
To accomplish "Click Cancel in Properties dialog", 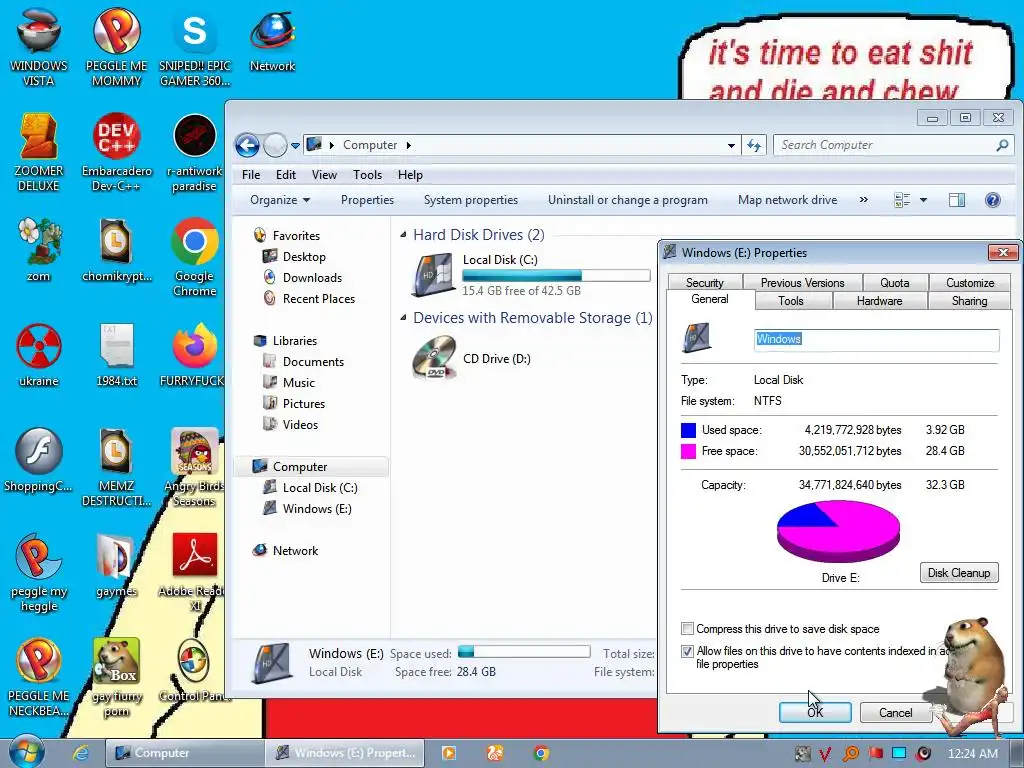I will (x=895, y=712).
